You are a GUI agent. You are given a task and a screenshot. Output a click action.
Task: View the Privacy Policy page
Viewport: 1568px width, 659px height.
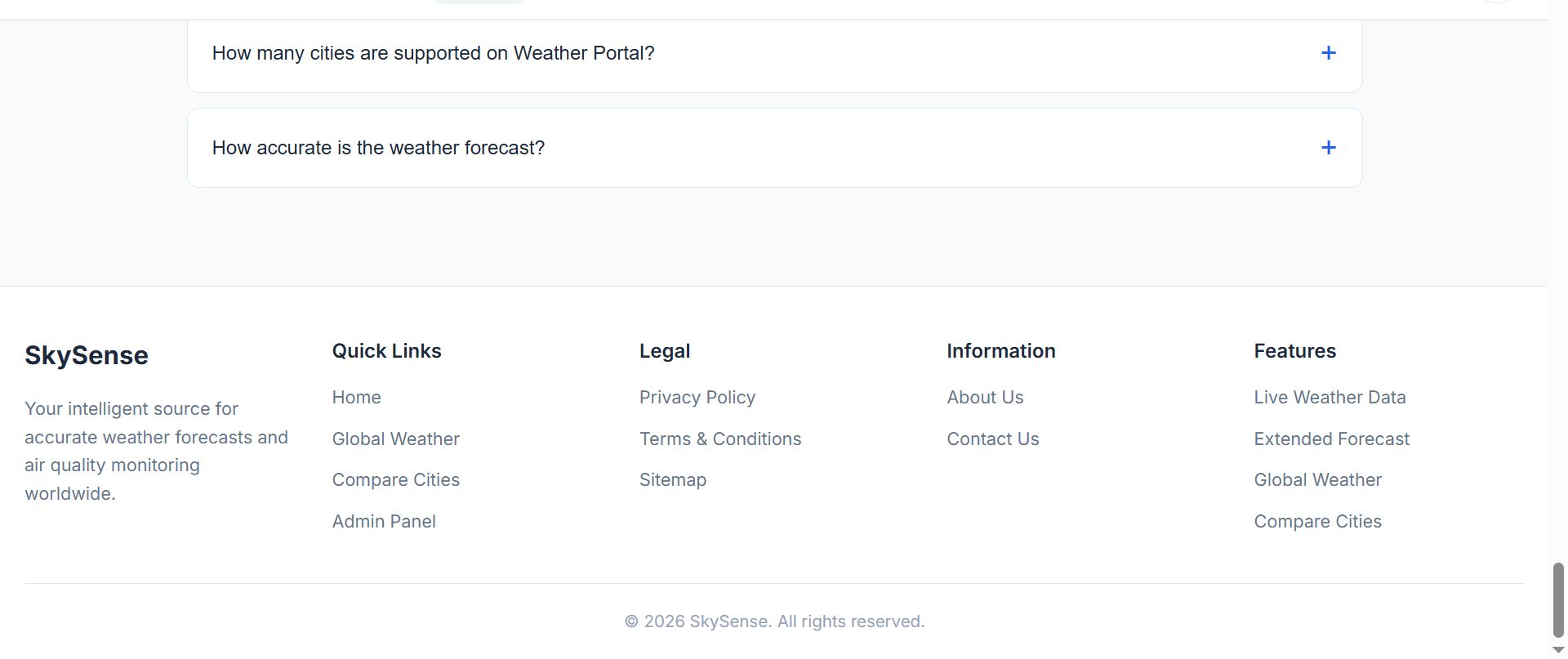point(697,398)
